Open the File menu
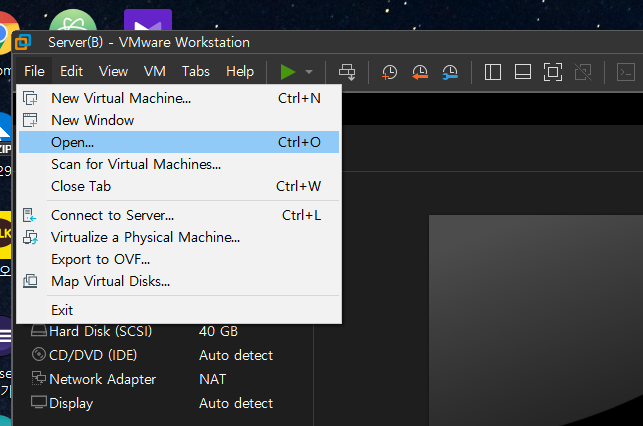 tap(34, 71)
